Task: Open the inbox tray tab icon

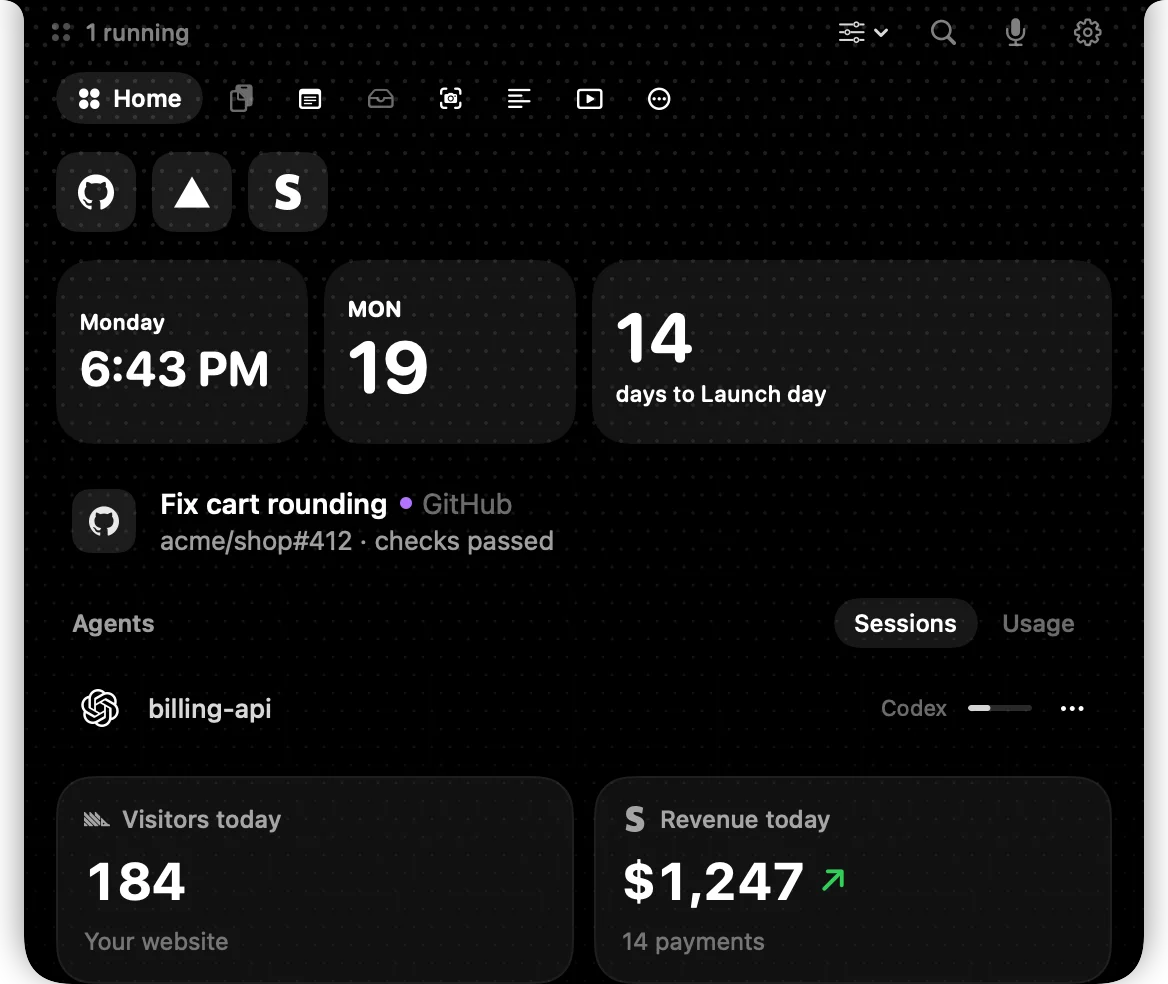Action: point(381,99)
